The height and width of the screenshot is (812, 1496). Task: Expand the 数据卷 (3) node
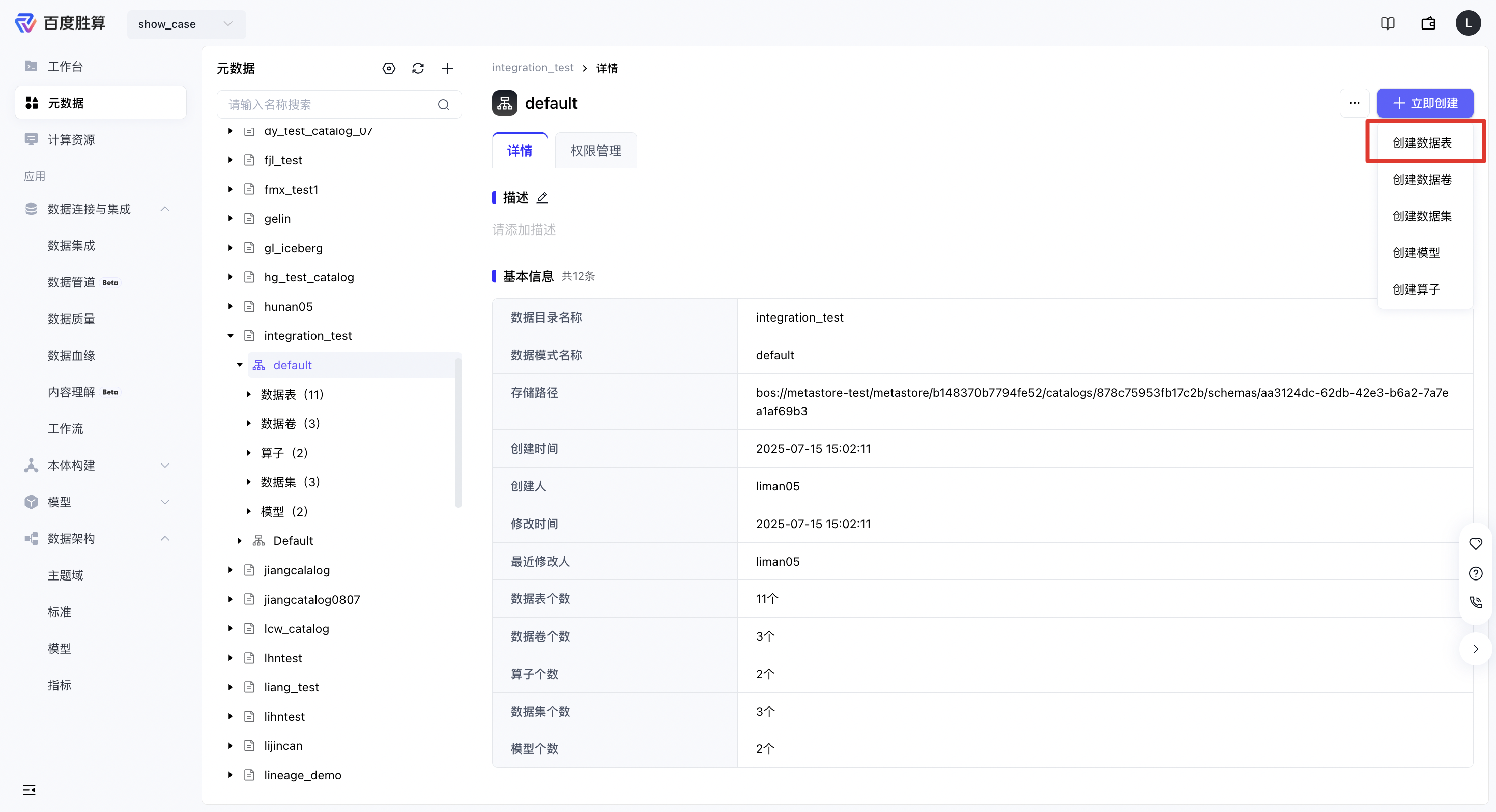click(248, 423)
